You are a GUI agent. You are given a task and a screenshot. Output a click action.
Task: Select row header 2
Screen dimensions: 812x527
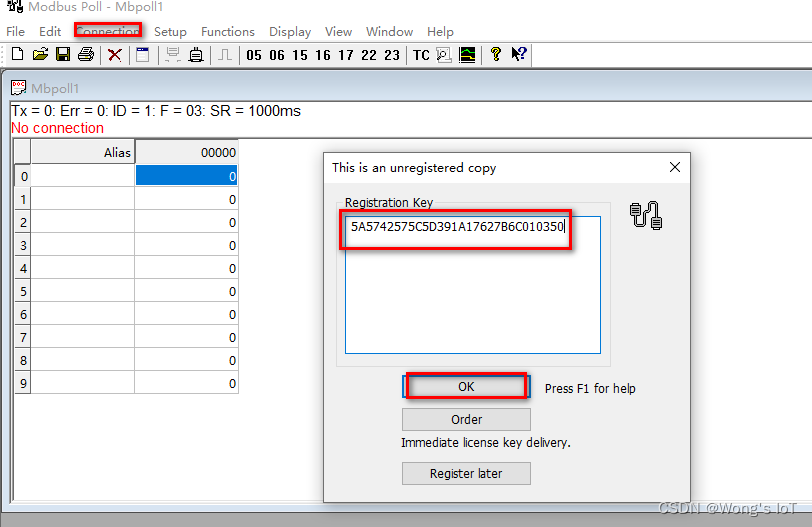point(23,223)
